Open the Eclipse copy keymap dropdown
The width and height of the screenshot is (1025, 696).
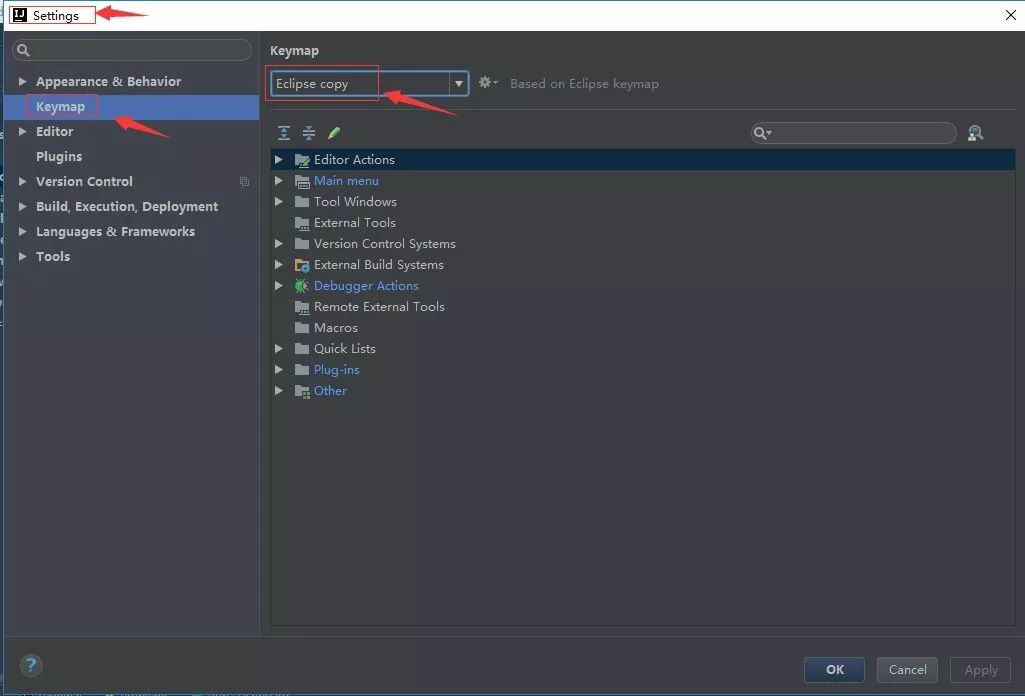(458, 83)
